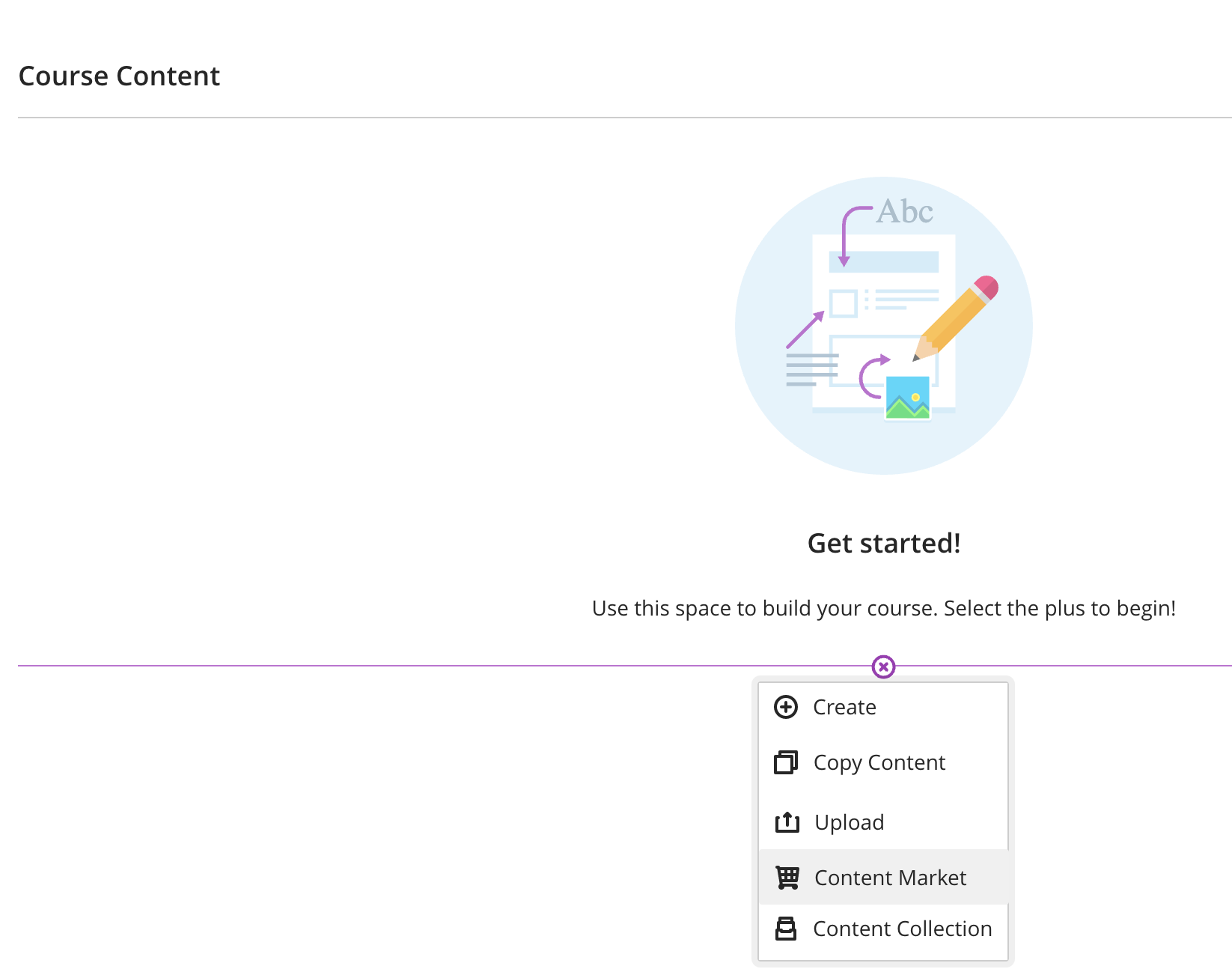Click the Content Collection drawer icon
The height and width of the screenshot is (978, 1232).
[x=786, y=929]
